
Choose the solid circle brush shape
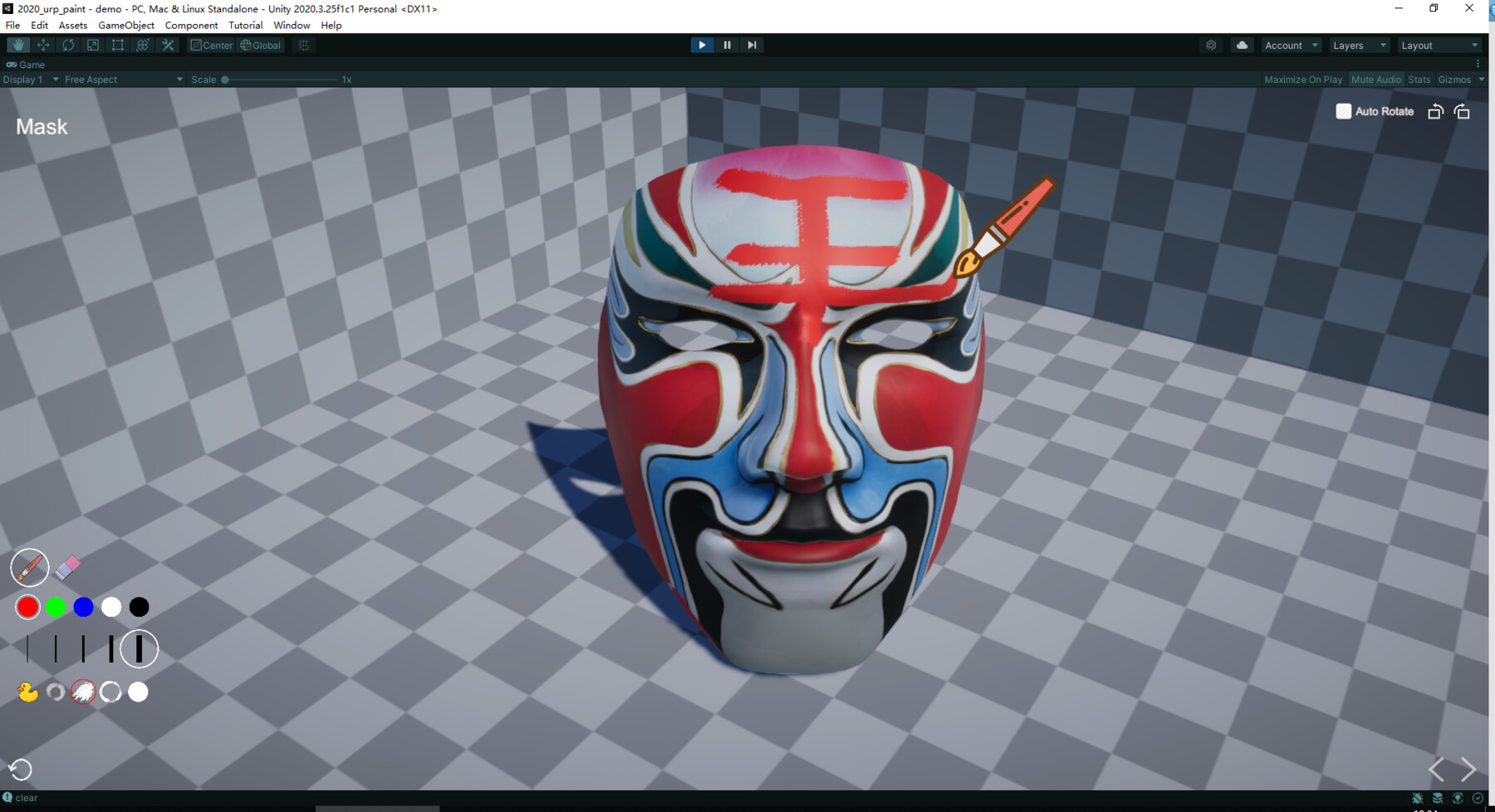(x=138, y=692)
